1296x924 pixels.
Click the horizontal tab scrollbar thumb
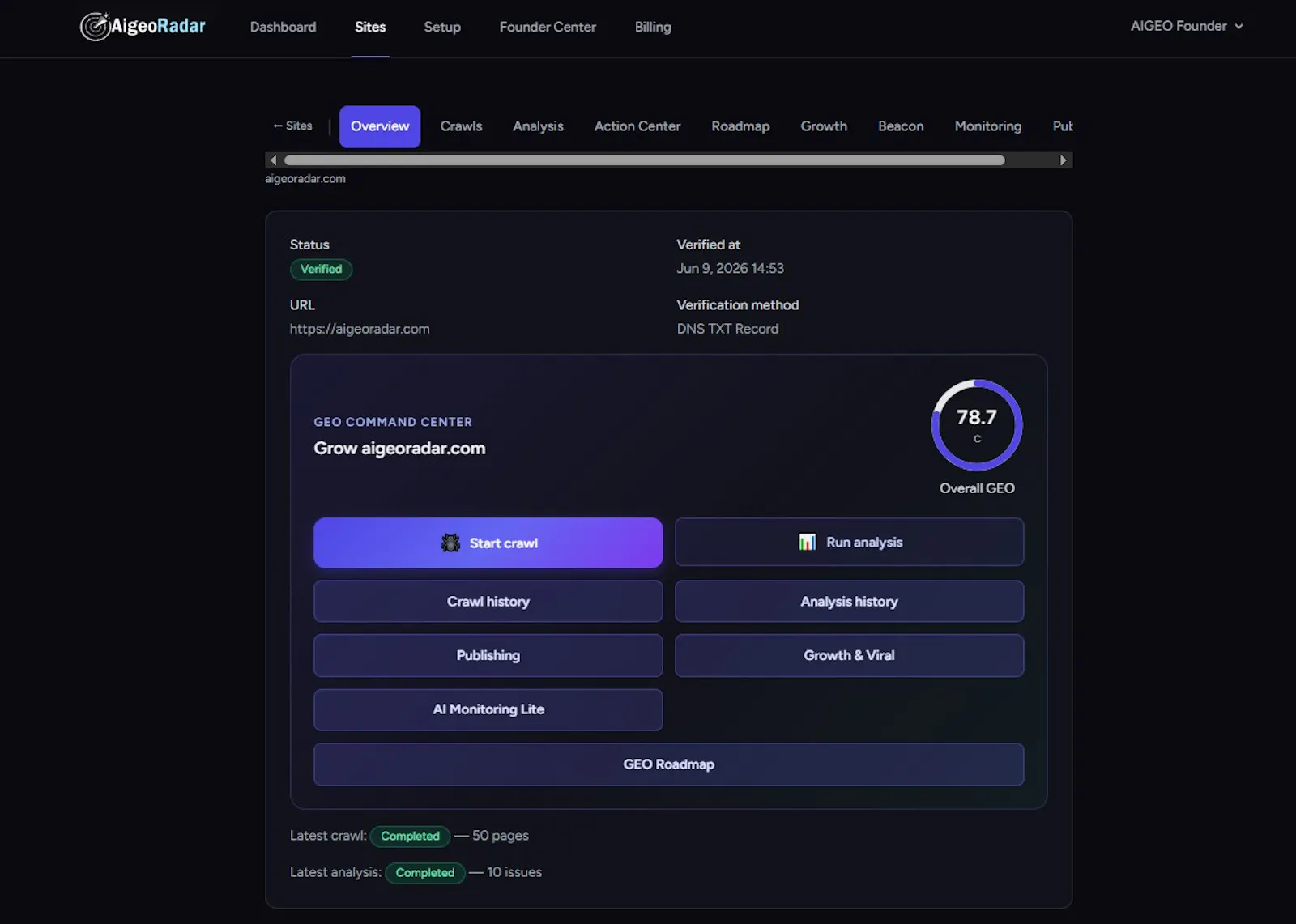point(645,160)
